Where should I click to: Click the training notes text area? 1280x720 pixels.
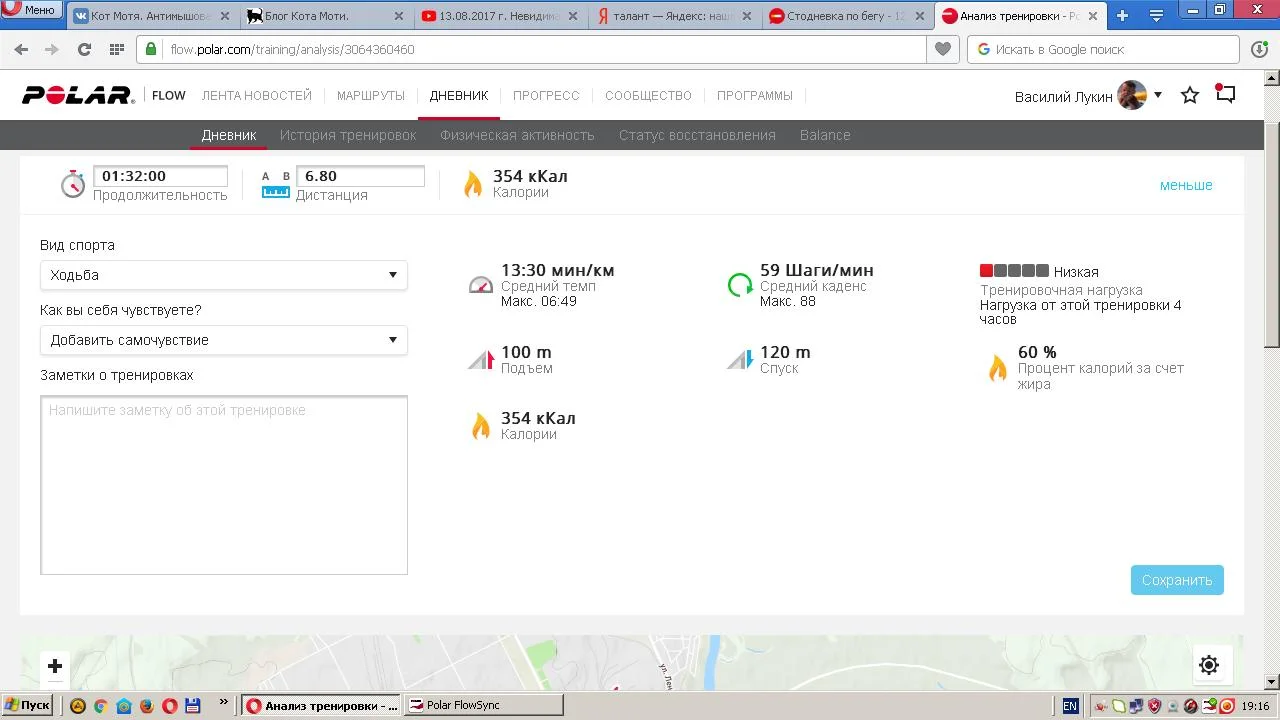(224, 485)
